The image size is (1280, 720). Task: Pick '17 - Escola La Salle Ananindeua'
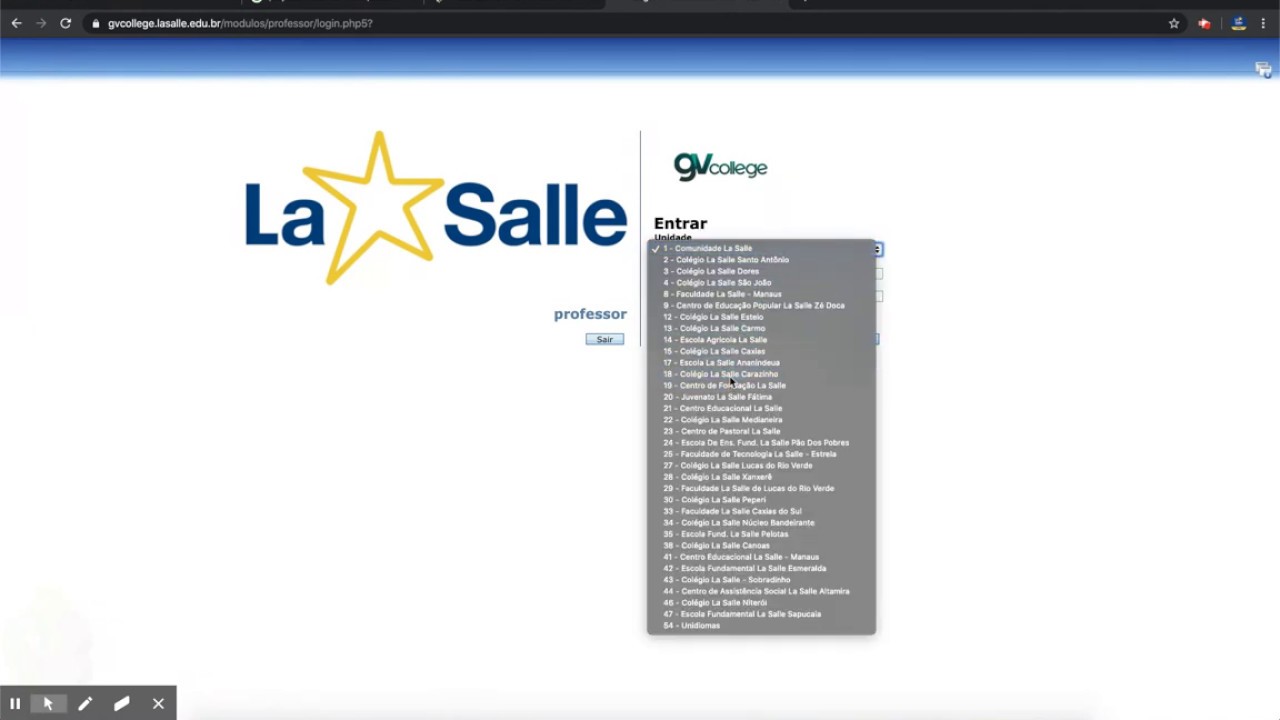pyautogui.click(x=761, y=363)
